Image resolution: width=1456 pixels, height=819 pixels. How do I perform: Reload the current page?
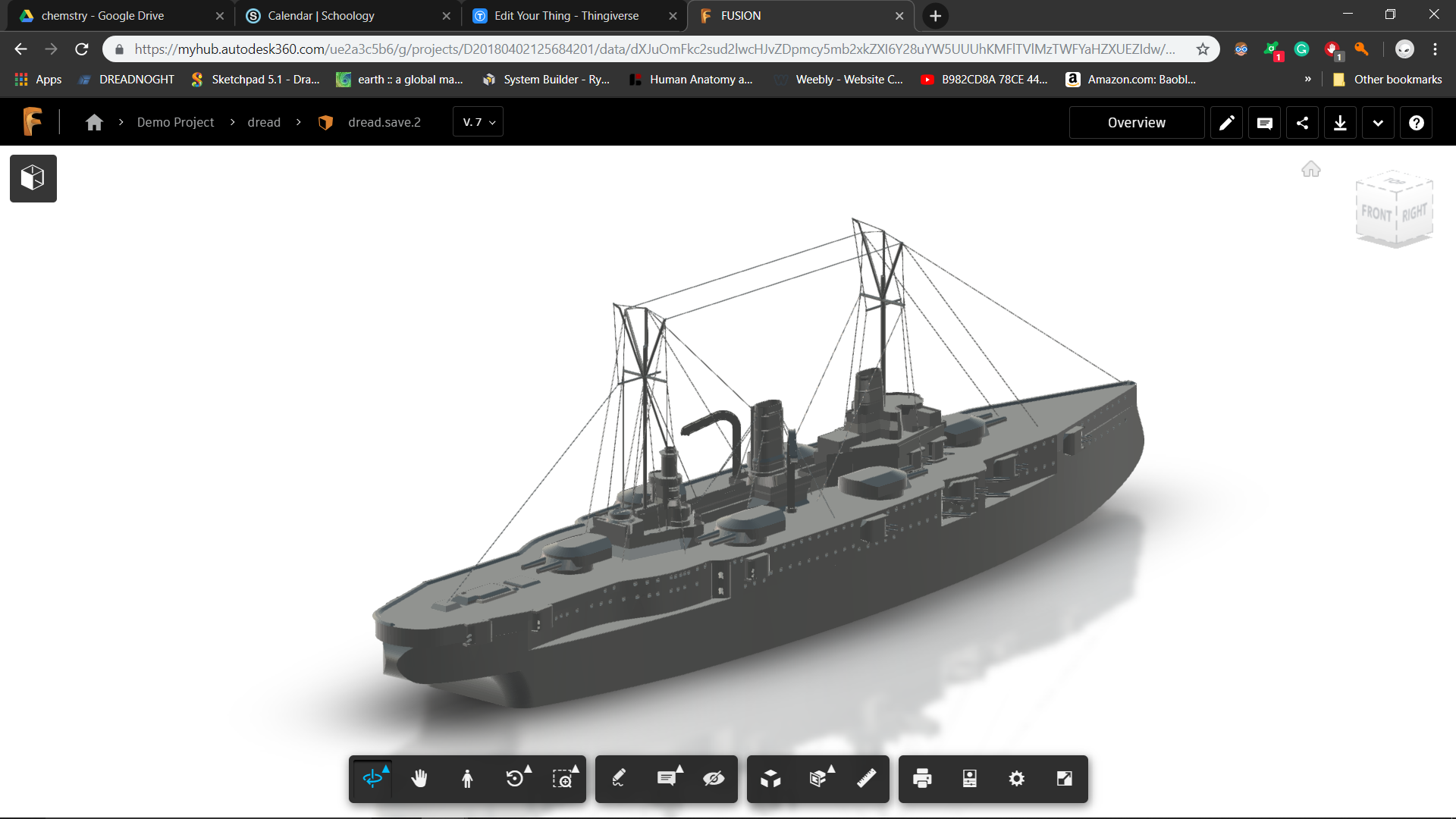pos(82,49)
